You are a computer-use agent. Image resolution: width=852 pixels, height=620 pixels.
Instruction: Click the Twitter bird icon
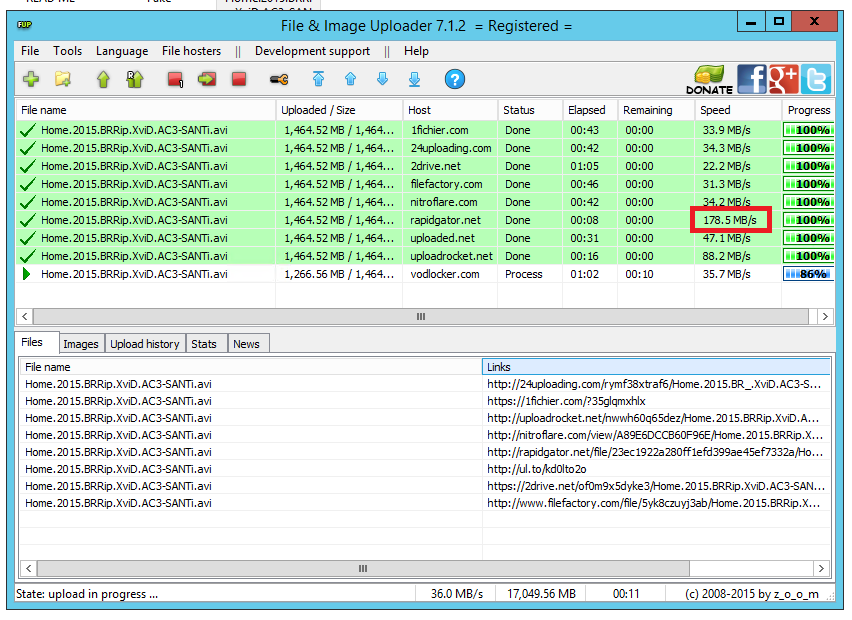tap(816, 79)
